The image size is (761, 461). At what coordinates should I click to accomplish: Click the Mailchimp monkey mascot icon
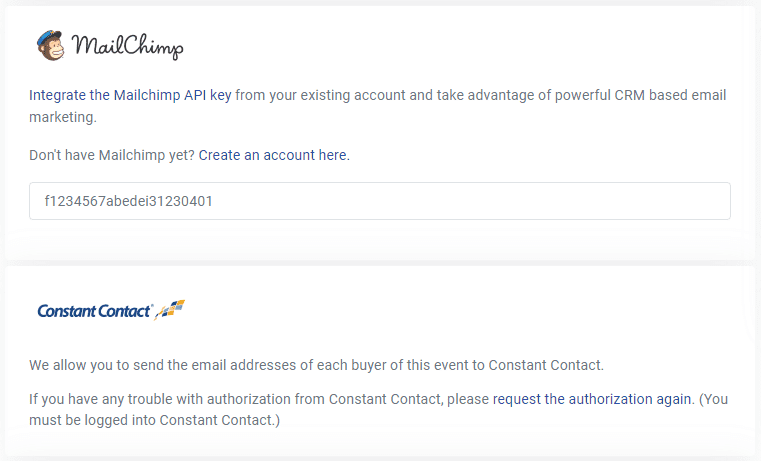(51, 45)
